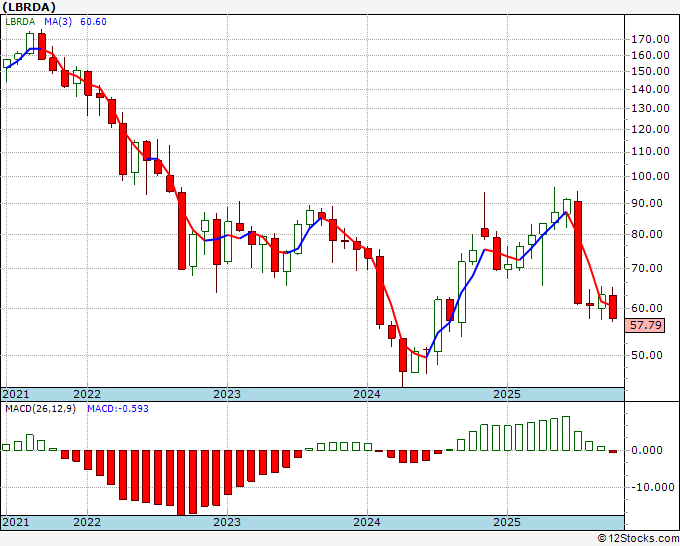Click the tallest red MACD bar in late 2022

(181, 483)
